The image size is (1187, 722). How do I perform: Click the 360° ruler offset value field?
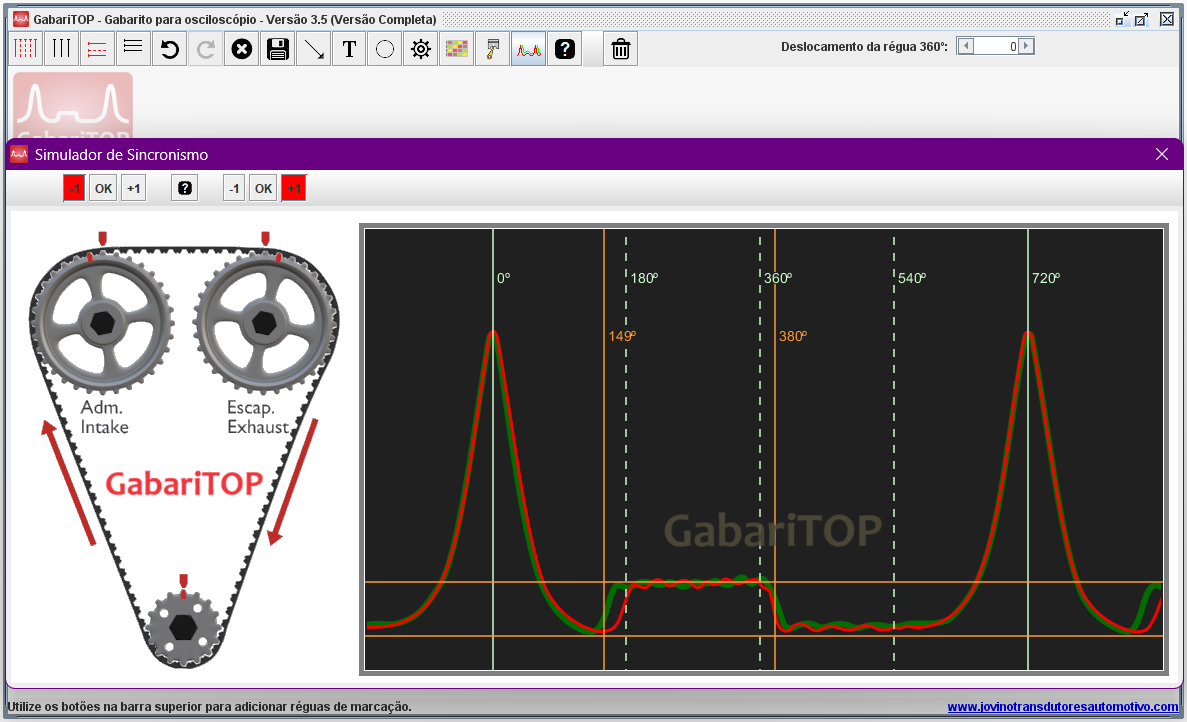pos(995,46)
